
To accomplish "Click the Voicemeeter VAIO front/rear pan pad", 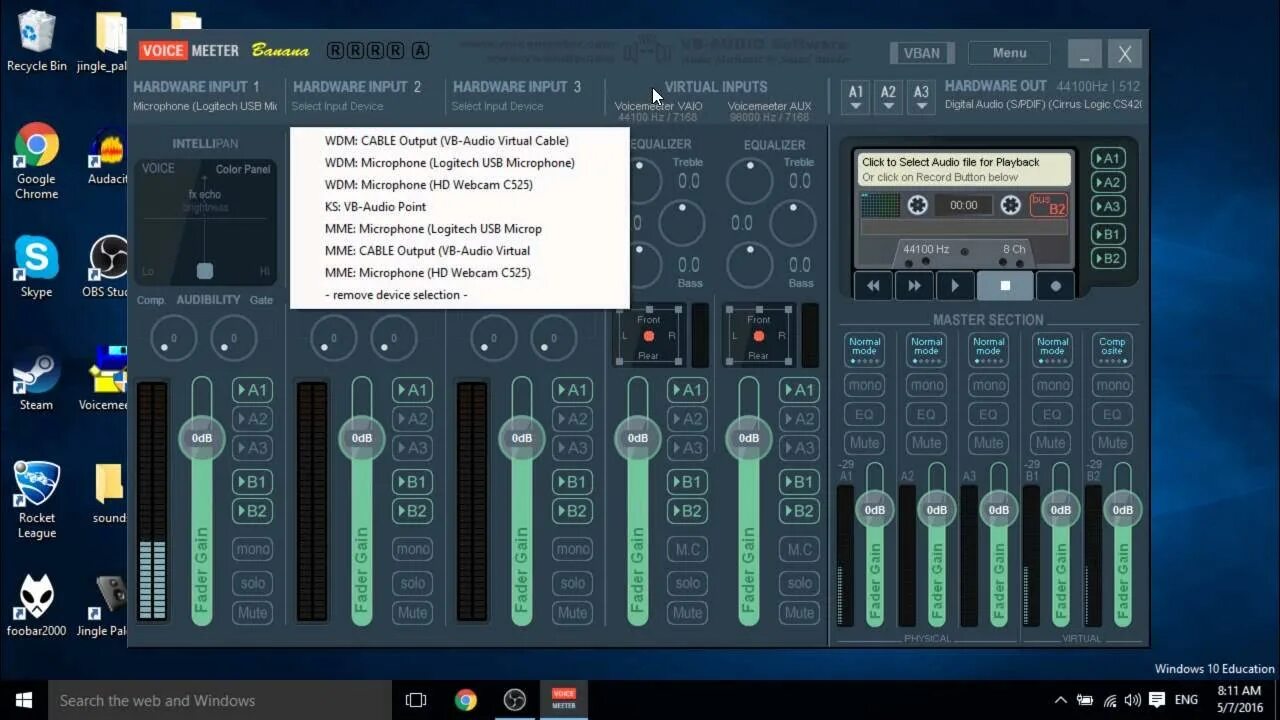I will click(x=649, y=336).
